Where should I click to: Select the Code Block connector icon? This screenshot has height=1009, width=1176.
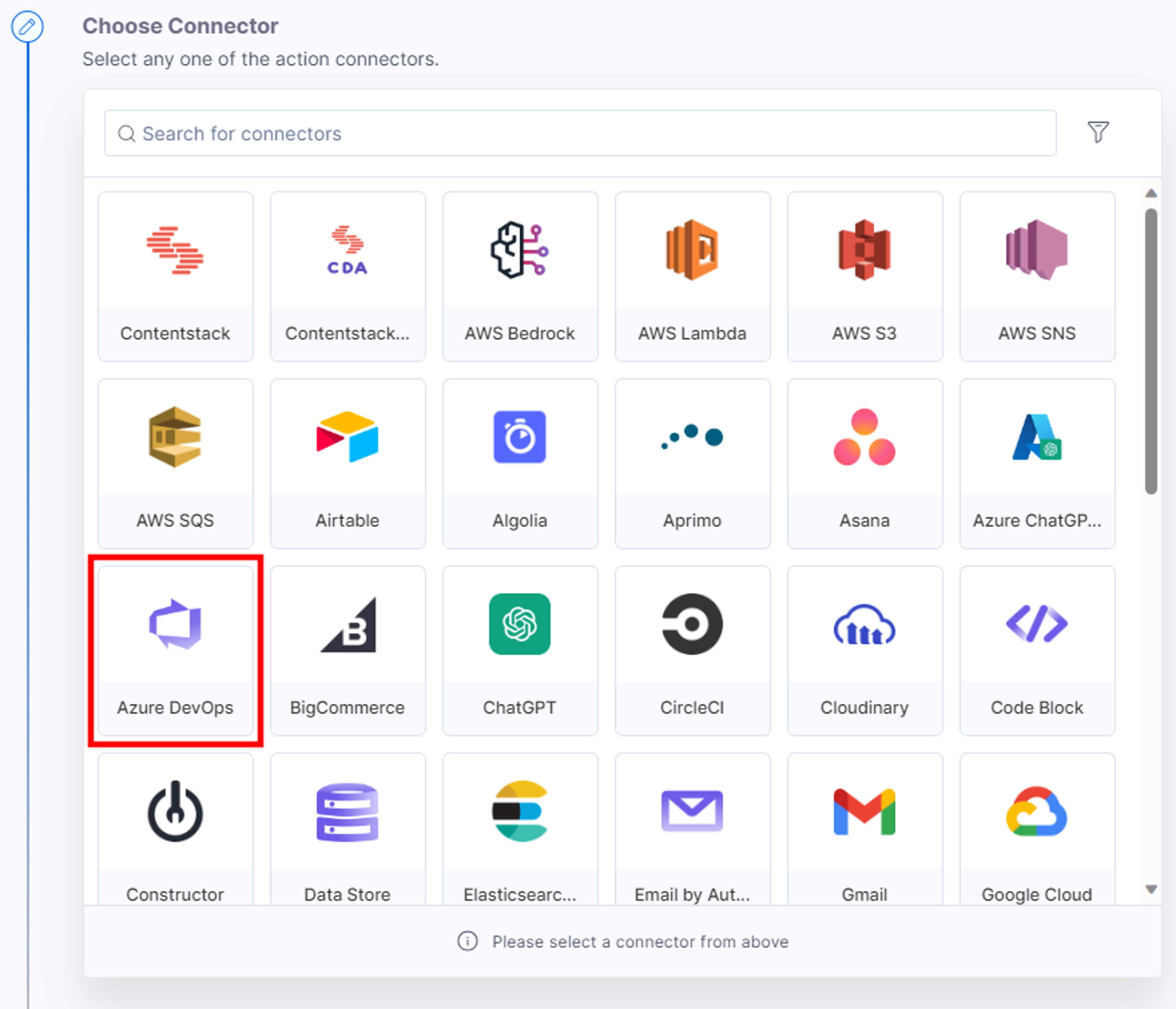[1036, 624]
